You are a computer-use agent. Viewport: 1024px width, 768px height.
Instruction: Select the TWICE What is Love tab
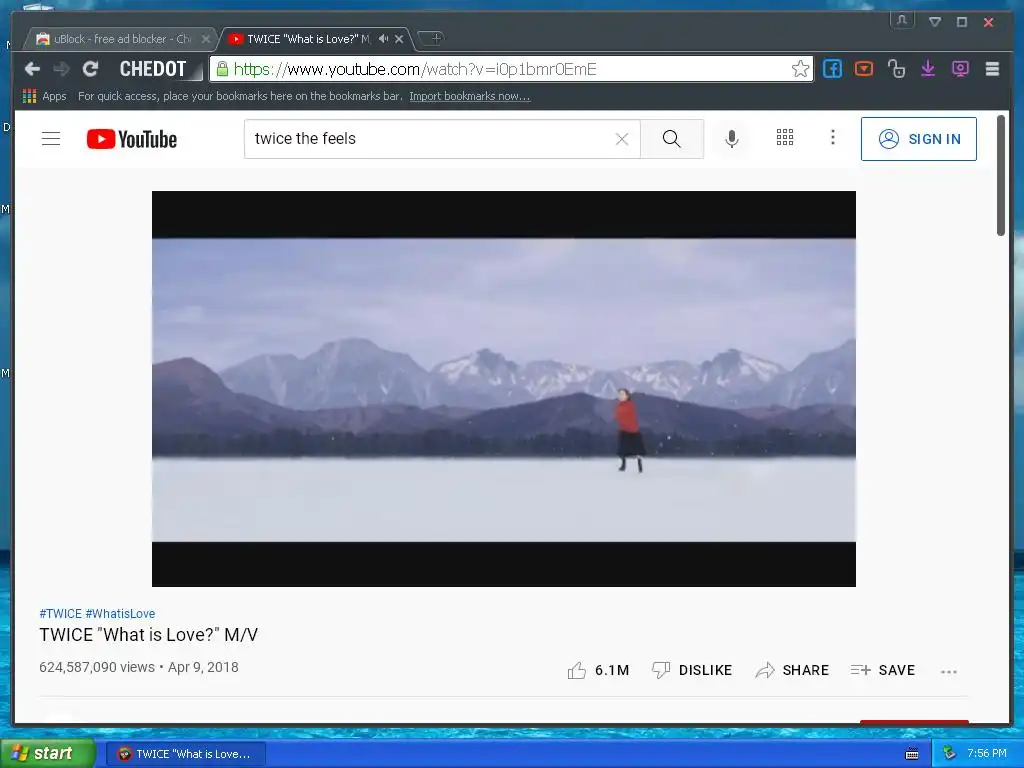tap(307, 39)
